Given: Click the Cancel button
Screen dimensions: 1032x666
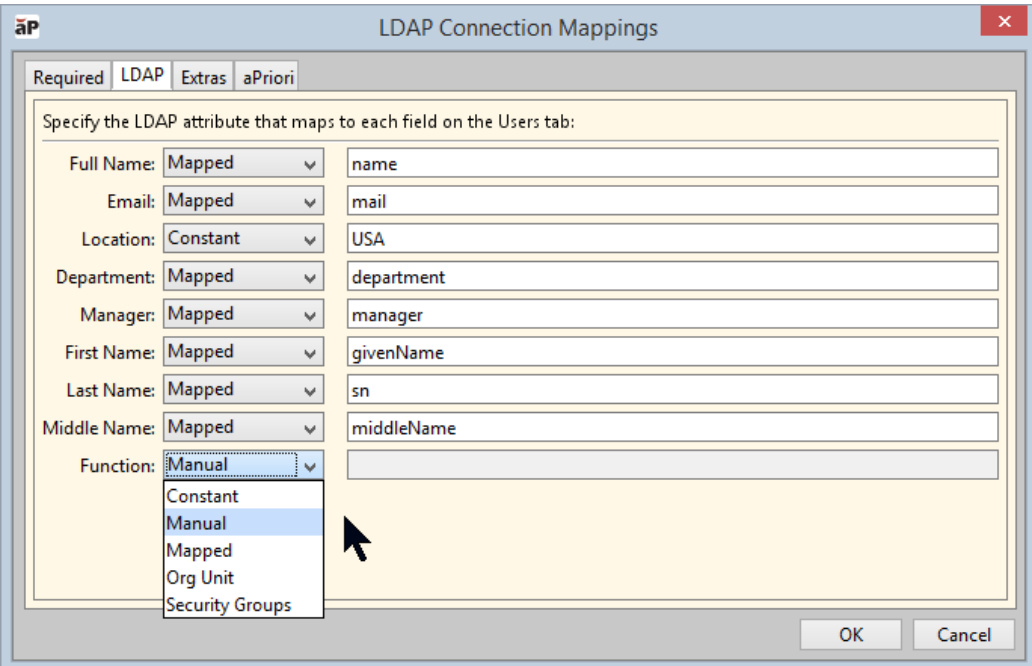Looking at the screenshot, I should [963, 635].
